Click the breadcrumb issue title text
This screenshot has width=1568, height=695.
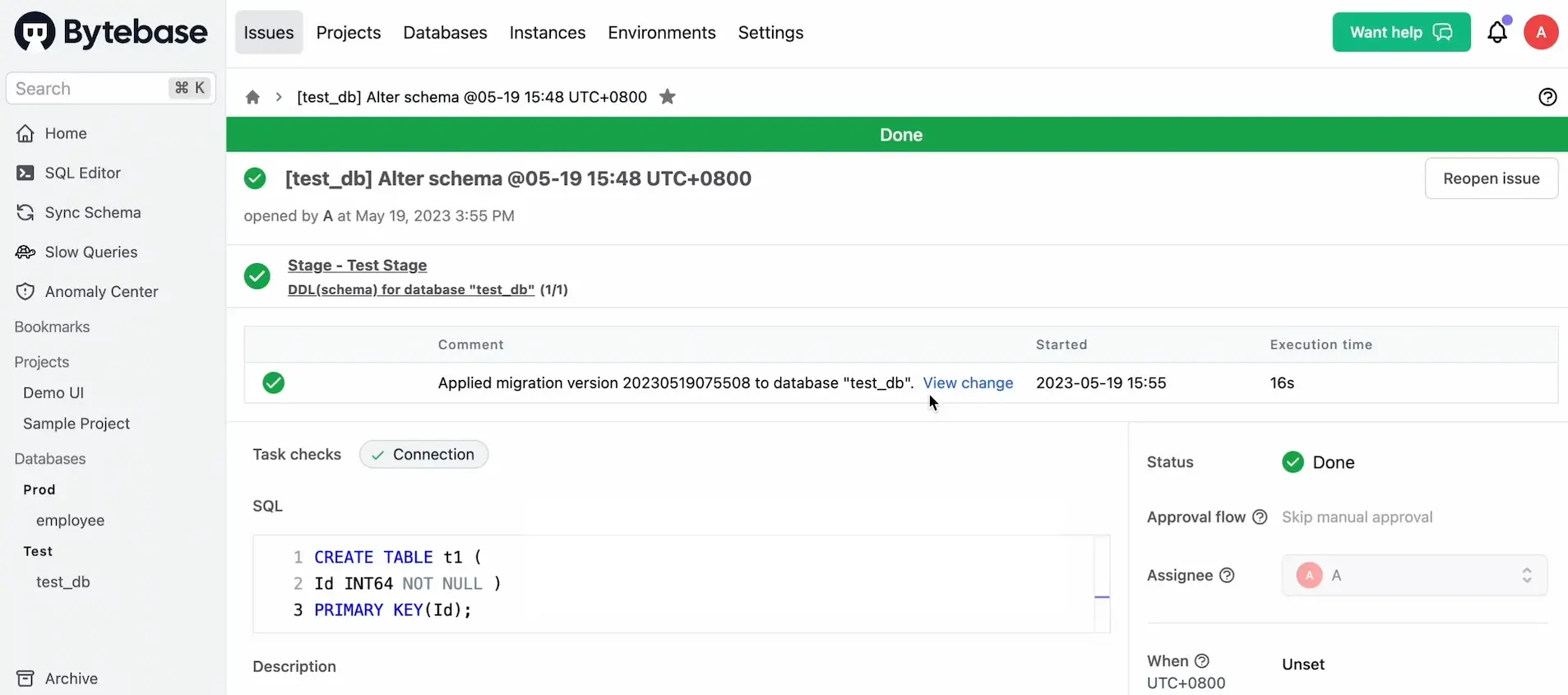[472, 97]
